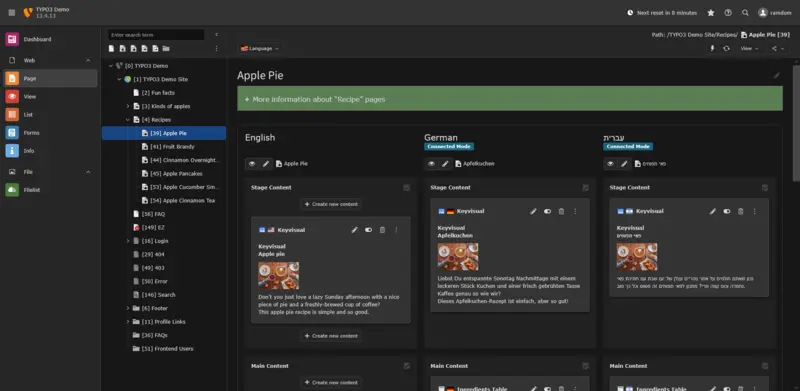800x391 pixels.
Task: Toggle visibility of Hebrew translation page
Action: click(610, 164)
